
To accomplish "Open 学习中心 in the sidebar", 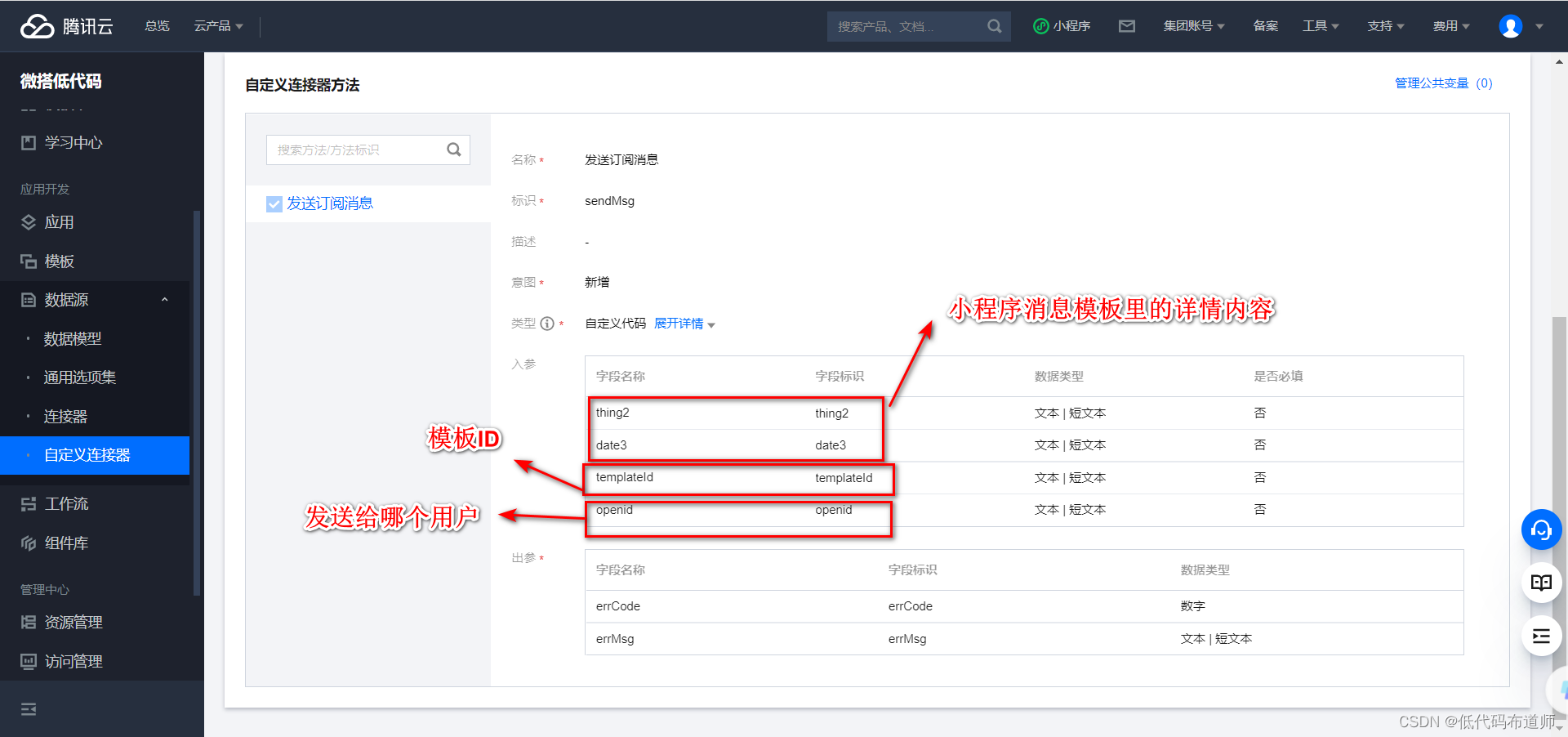I will pyautogui.click(x=73, y=143).
